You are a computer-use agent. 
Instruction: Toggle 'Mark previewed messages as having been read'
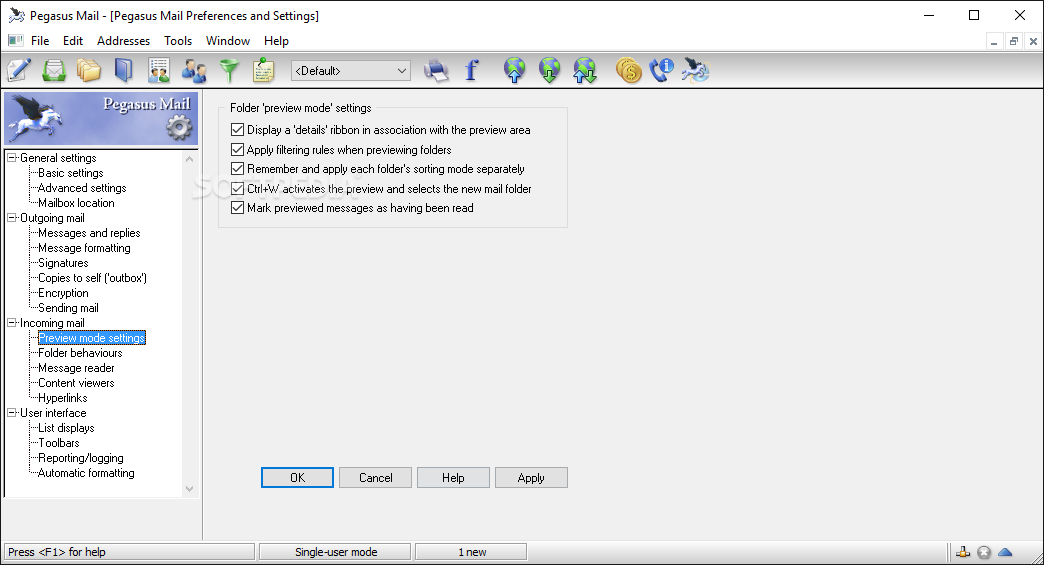(x=237, y=208)
